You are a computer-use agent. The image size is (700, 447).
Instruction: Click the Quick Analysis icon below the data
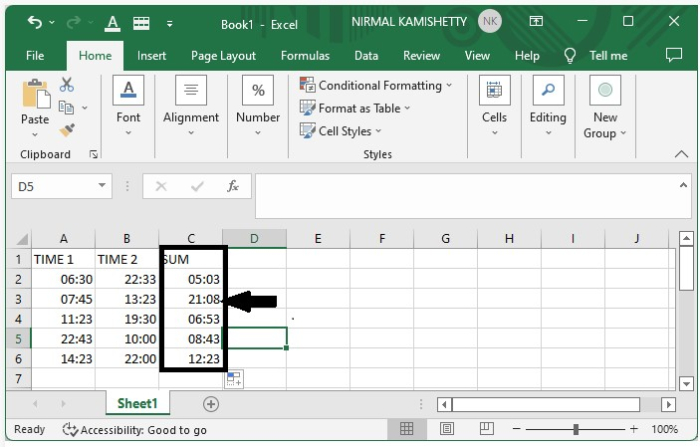tap(234, 379)
